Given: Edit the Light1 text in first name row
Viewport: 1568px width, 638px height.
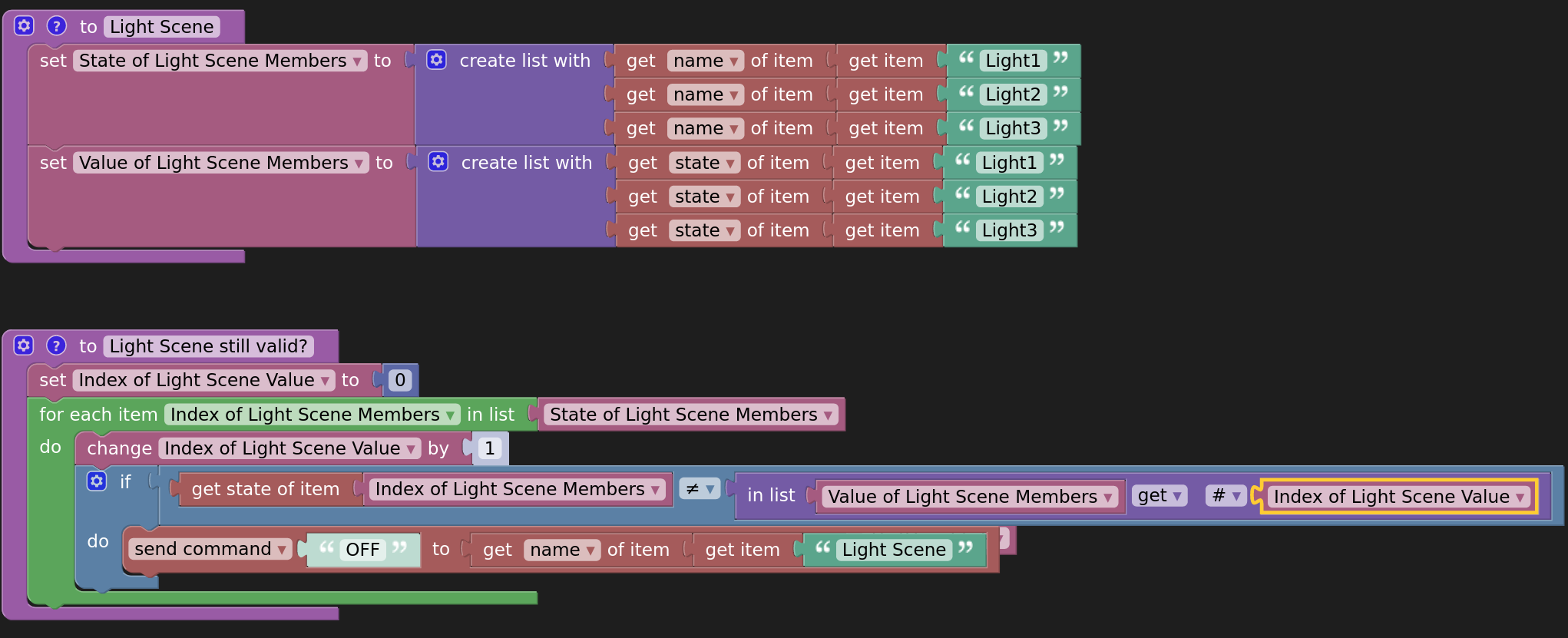Looking at the screenshot, I should pyautogui.click(x=1012, y=61).
